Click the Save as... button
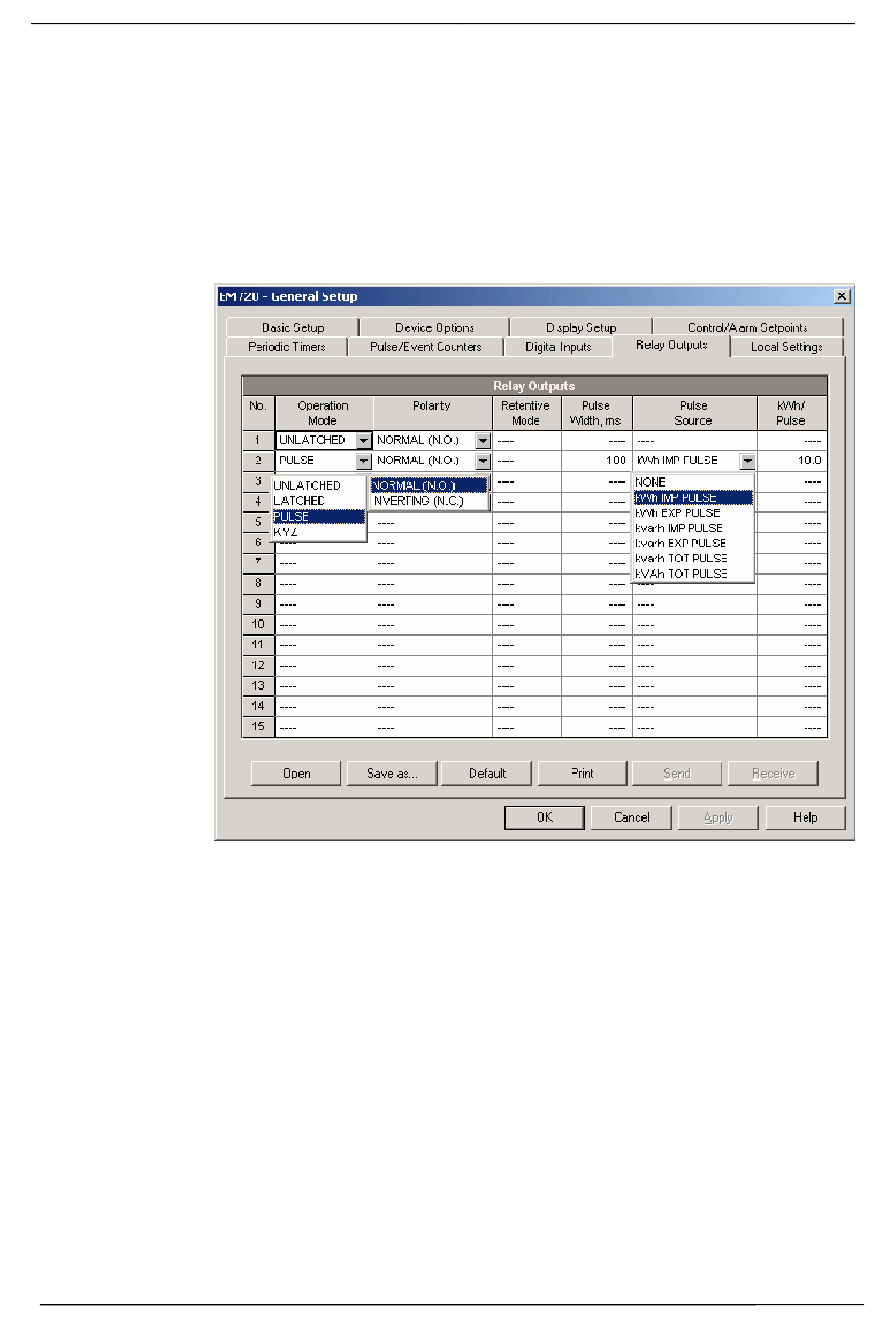The image size is (896, 1340). coord(391,773)
